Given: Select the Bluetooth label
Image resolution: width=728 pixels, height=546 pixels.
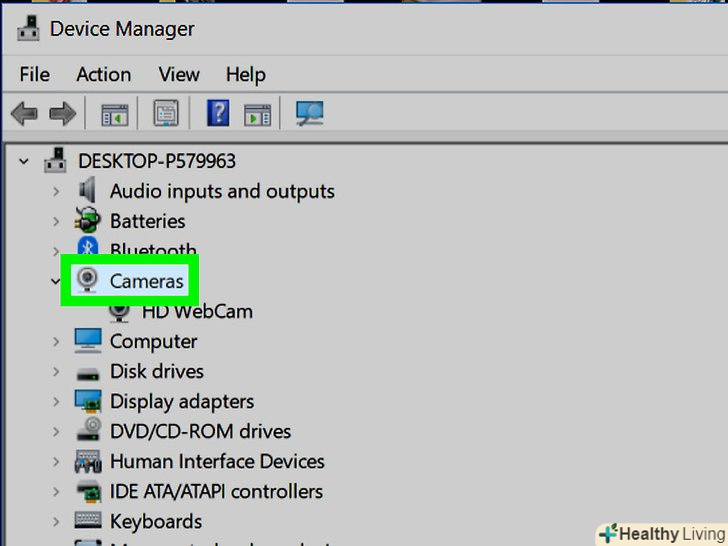Looking at the screenshot, I should pyautogui.click(x=153, y=249).
